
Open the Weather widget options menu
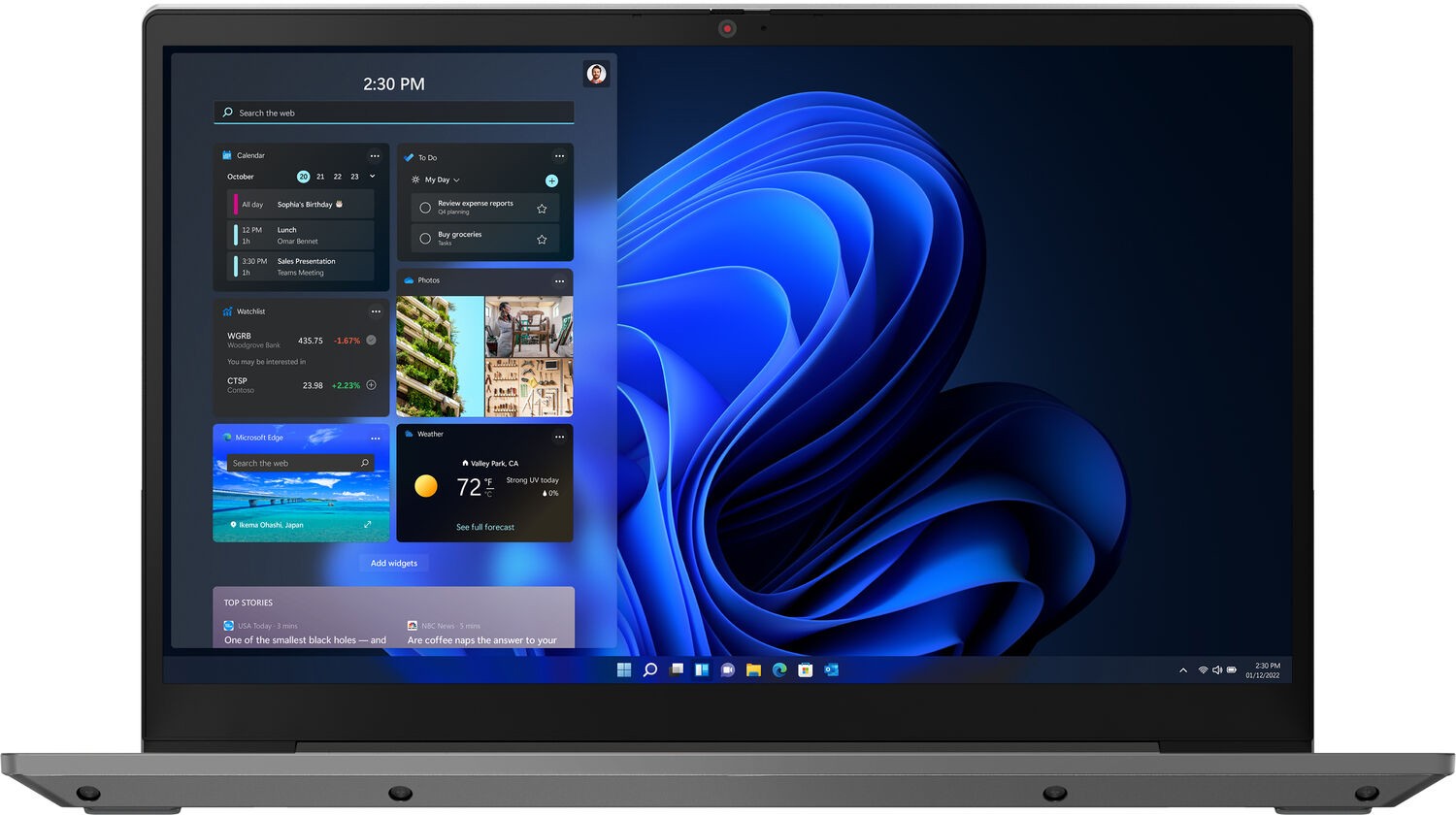(x=559, y=437)
